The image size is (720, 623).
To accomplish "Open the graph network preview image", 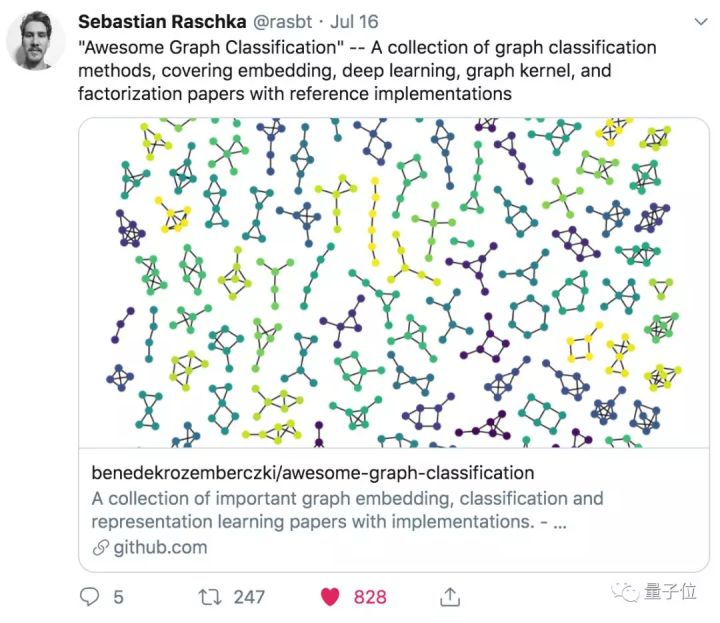I will 394,282.
